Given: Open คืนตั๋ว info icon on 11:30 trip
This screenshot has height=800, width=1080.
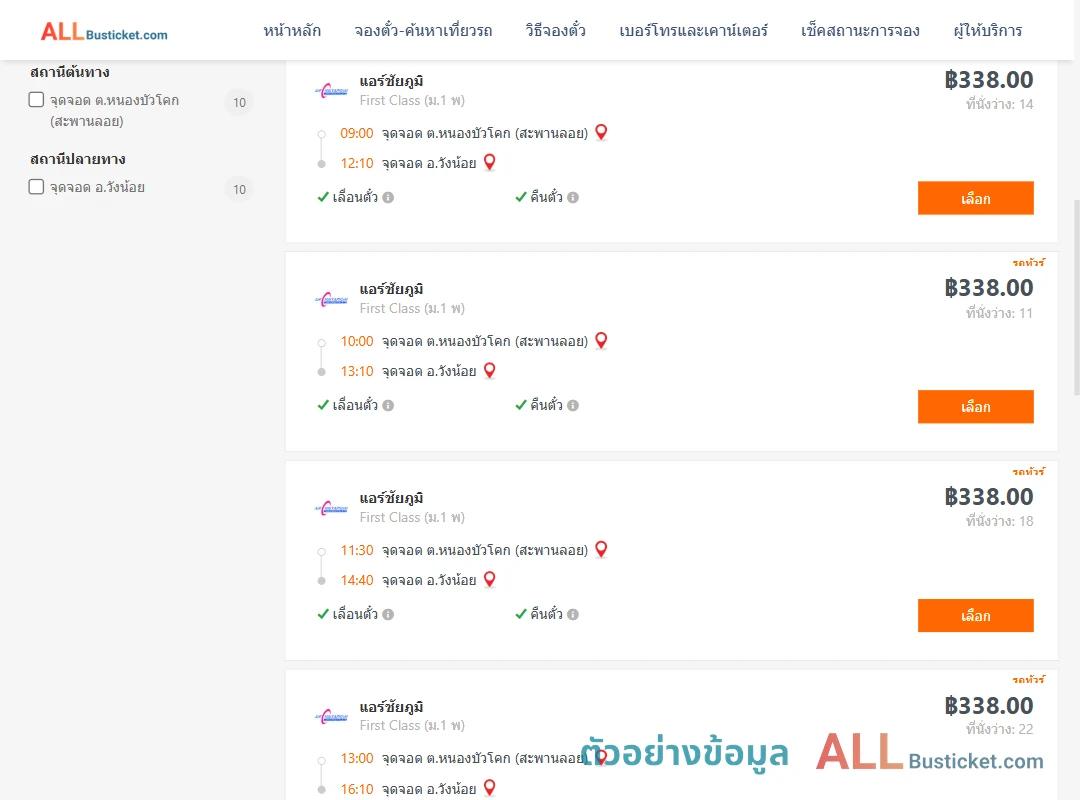Looking at the screenshot, I should point(573,615).
